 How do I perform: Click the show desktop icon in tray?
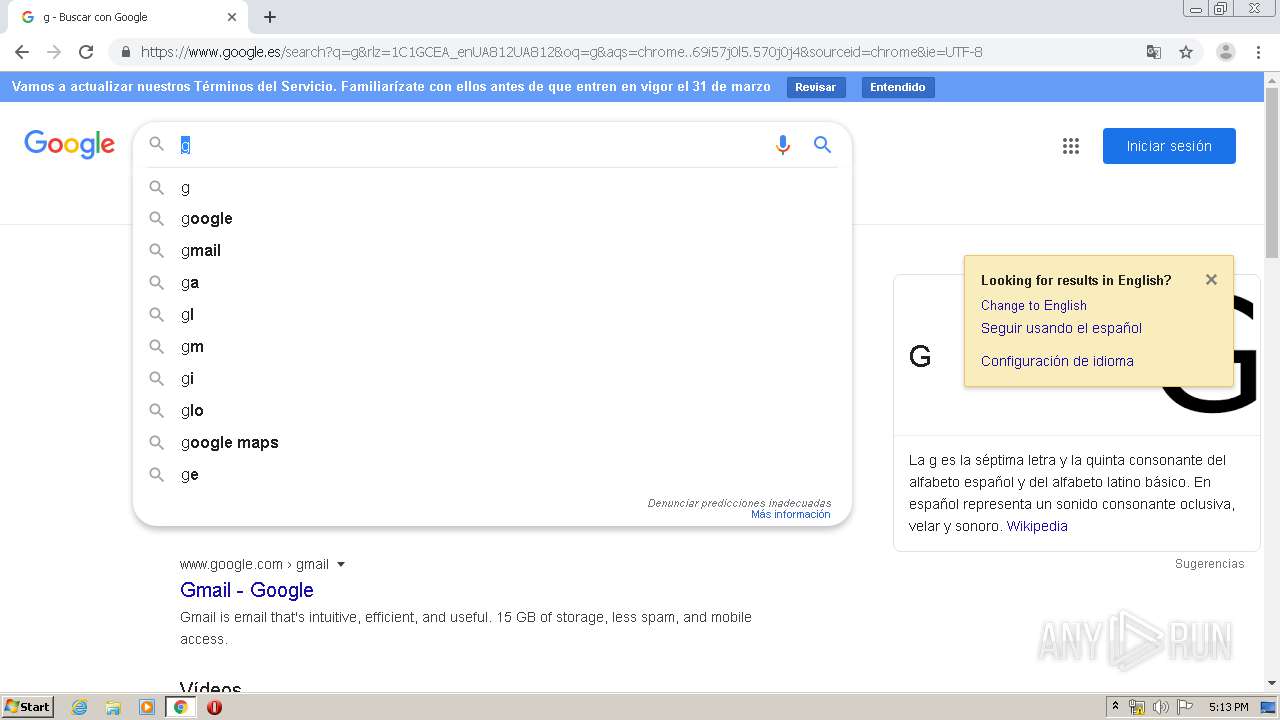click(x=1269, y=707)
